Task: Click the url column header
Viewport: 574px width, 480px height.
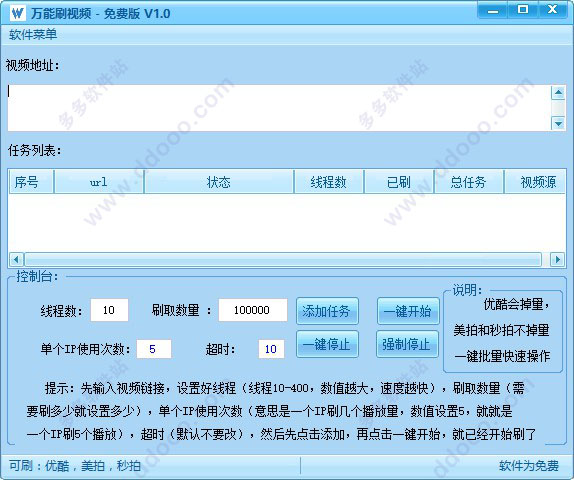Action: click(99, 182)
